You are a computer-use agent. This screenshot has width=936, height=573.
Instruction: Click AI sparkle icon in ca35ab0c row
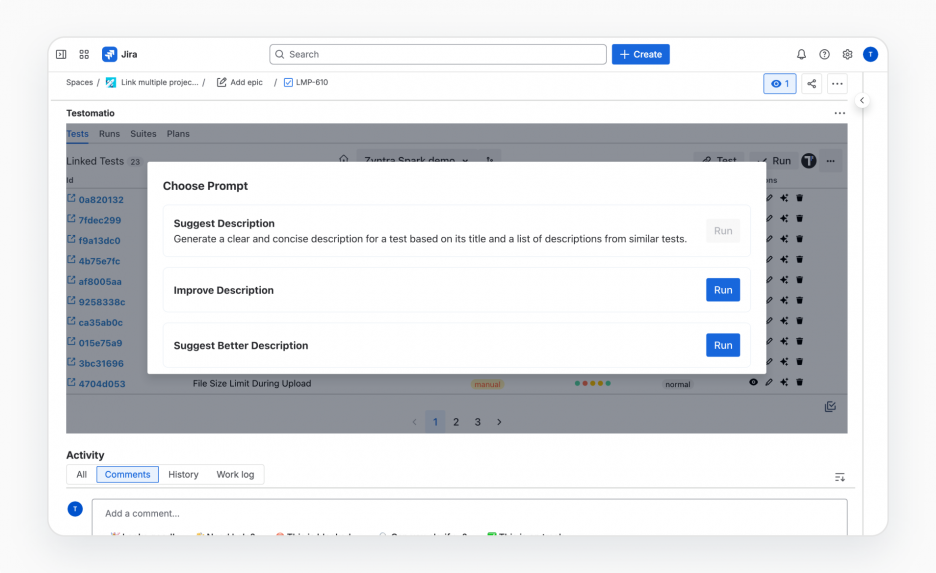click(784, 321)
